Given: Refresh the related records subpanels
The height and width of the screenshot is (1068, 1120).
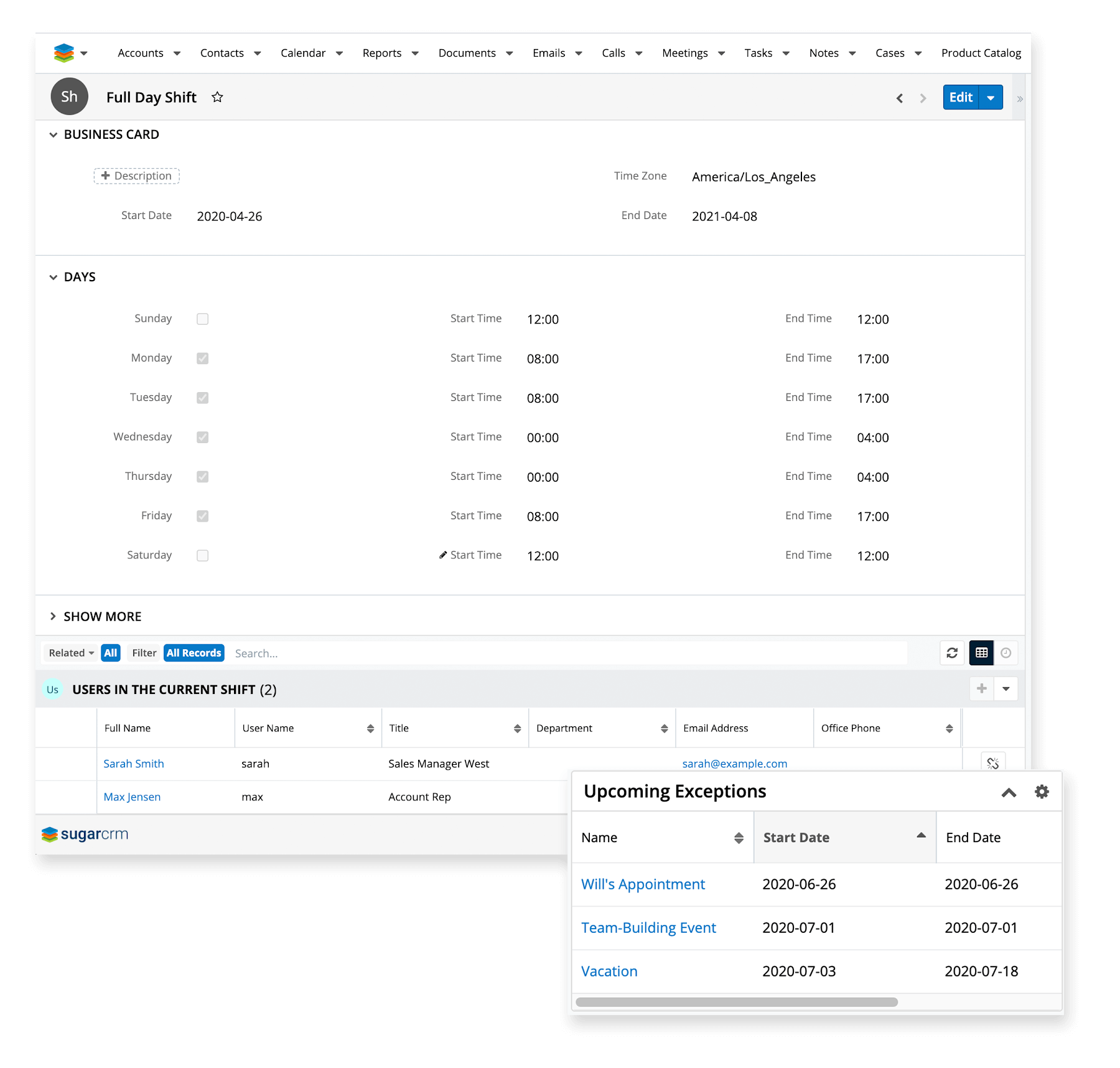Looking at the screenshot, I should tap(952, 653).
